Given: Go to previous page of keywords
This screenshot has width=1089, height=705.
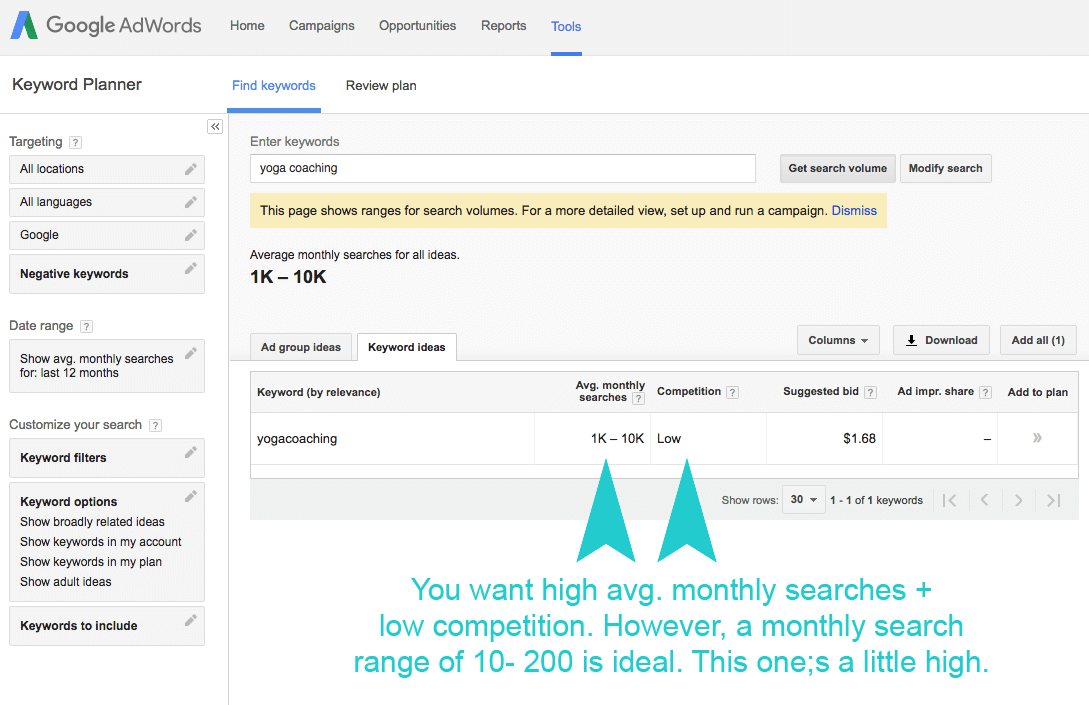Looking at the screenshot, I should point(984,500).
